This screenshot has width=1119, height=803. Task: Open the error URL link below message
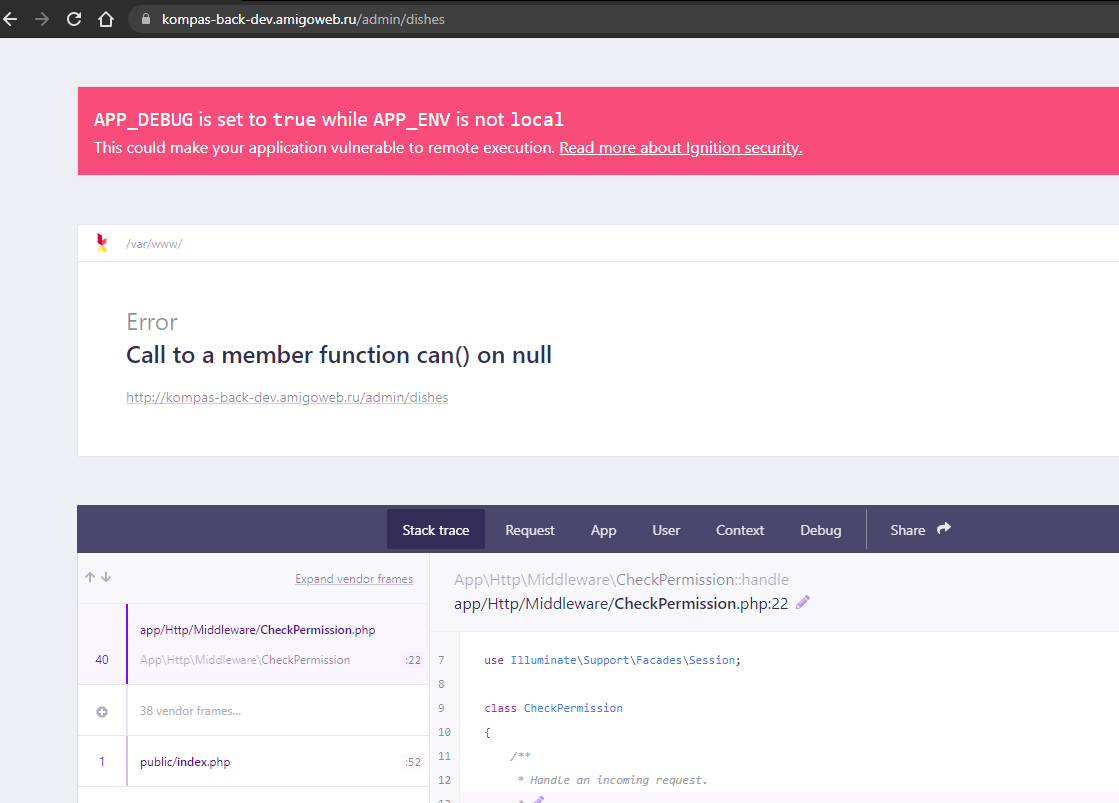click(x=287, y=397)
